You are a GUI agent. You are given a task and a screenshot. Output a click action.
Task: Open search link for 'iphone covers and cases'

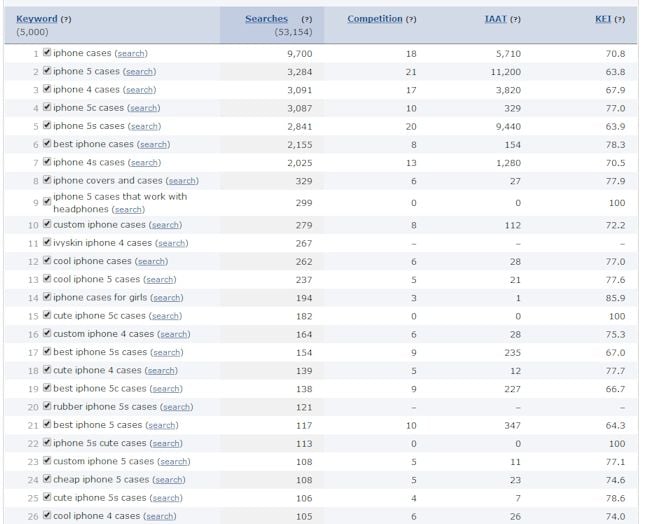pyautogui.click(x=182, y=181)
